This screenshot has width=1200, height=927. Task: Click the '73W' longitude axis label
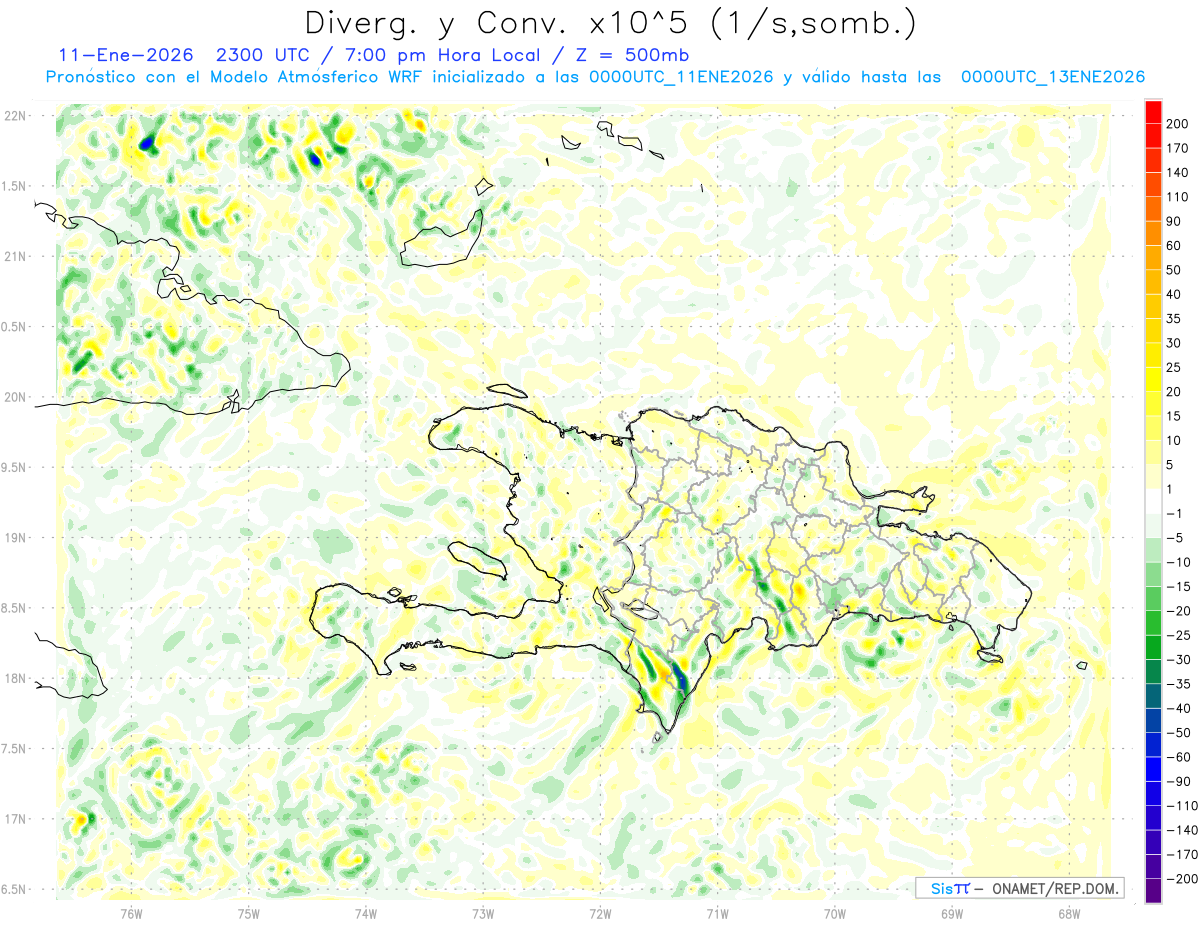tap(483, 913)
